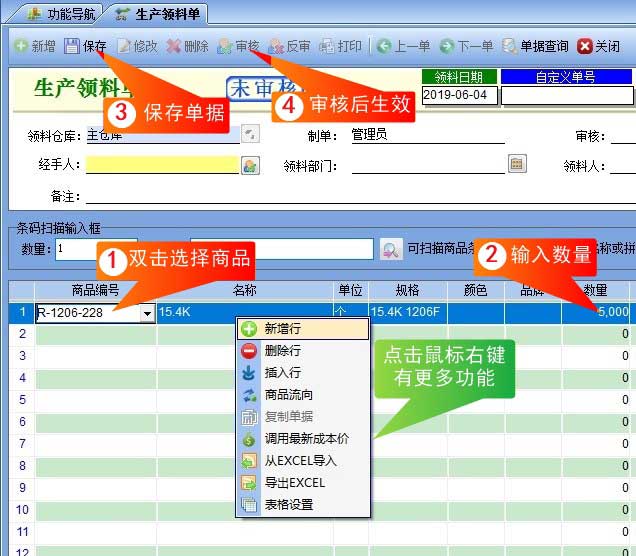
Task: Choose 从EXCEL导入 menu entry
Action: click(x=303, y=461)
